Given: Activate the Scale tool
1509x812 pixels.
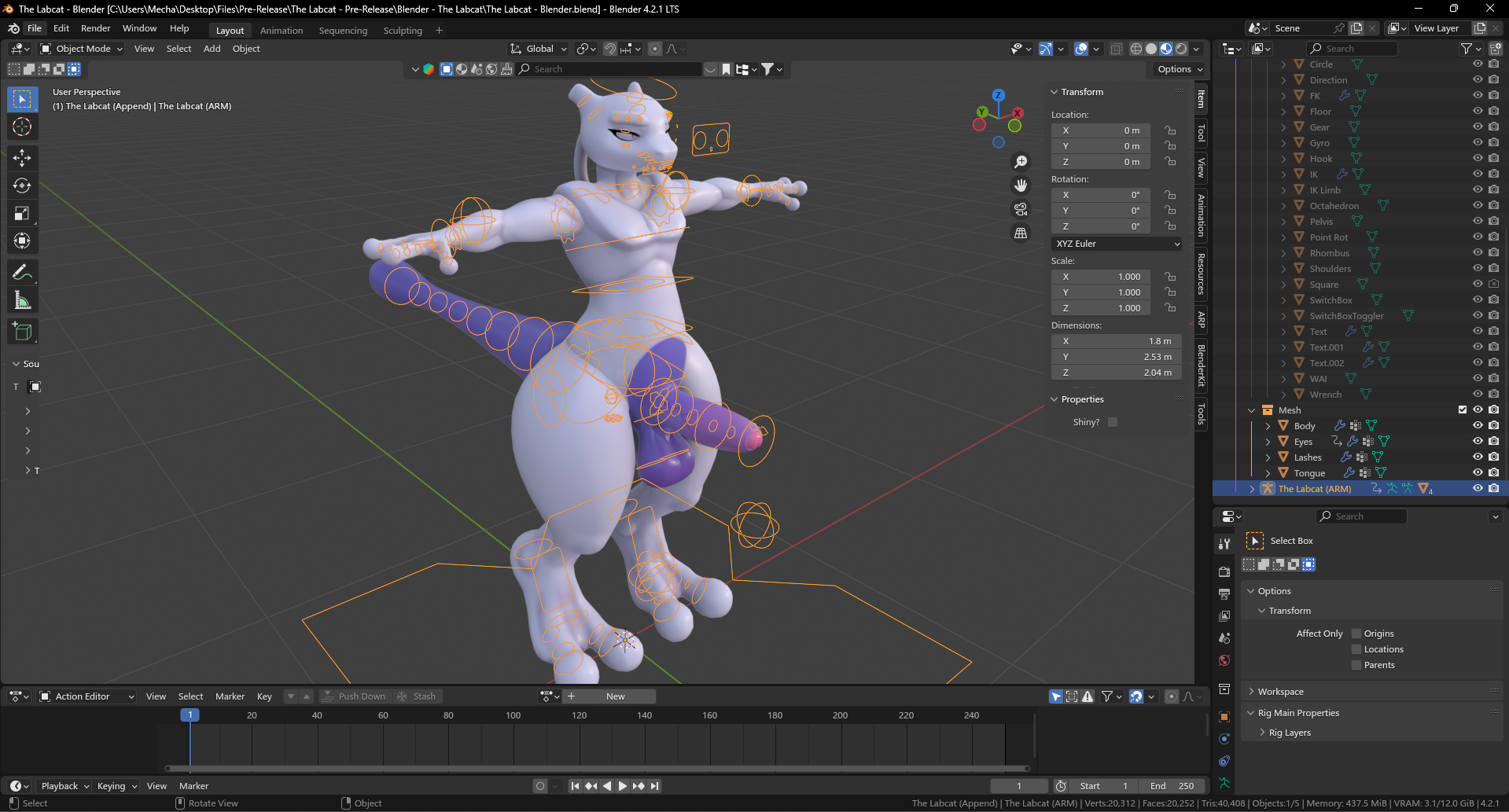Looking at the screenshot, I should [x=22, y=213].
